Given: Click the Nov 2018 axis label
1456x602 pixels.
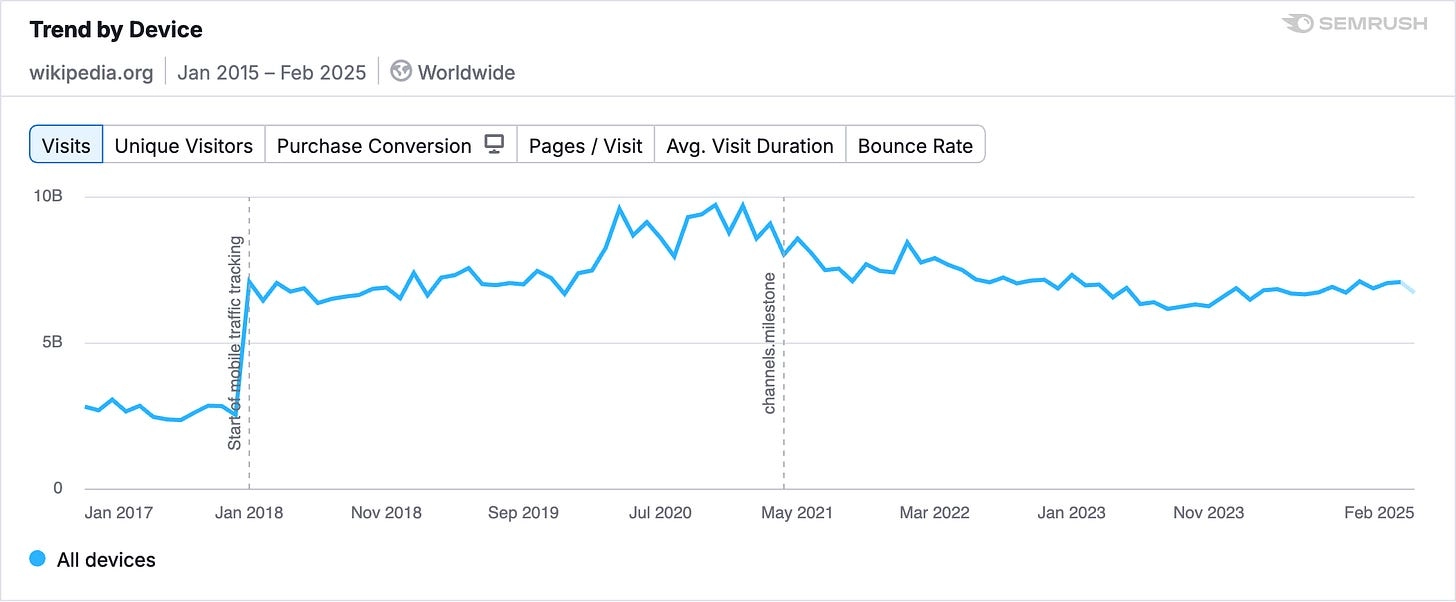Looking at the screenshot, I should [386, 513].
